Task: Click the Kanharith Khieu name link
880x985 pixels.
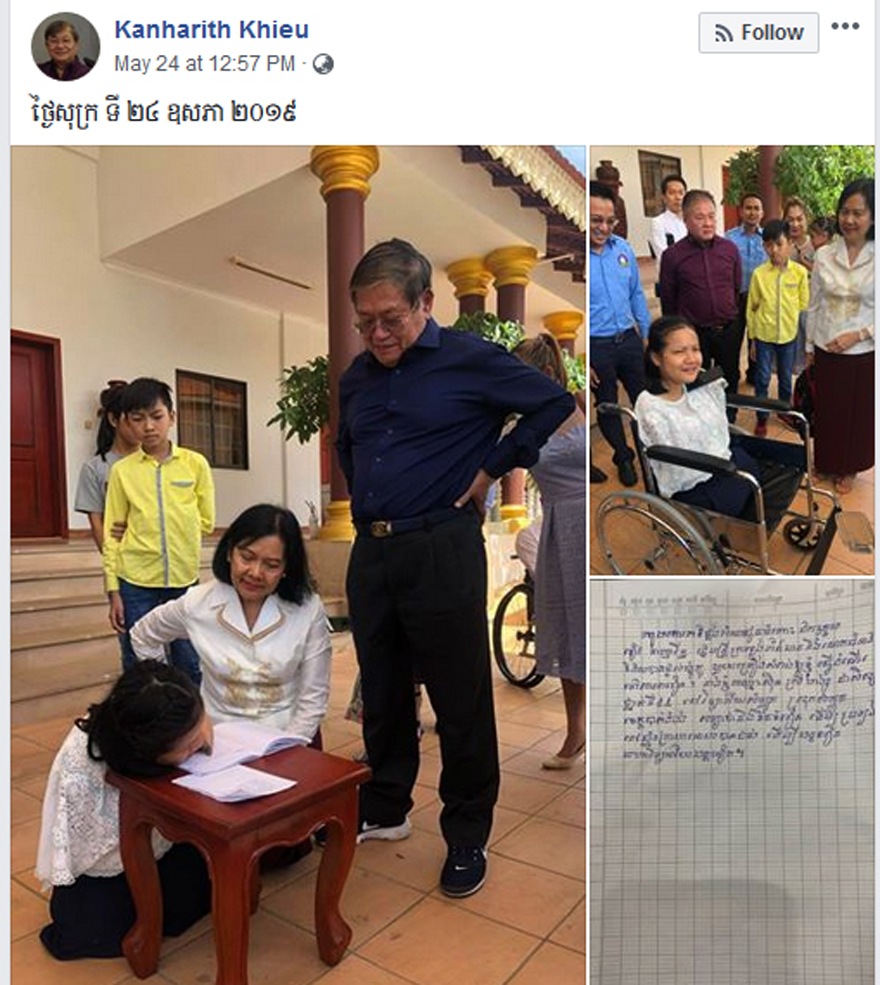Action: pos(211,30)
